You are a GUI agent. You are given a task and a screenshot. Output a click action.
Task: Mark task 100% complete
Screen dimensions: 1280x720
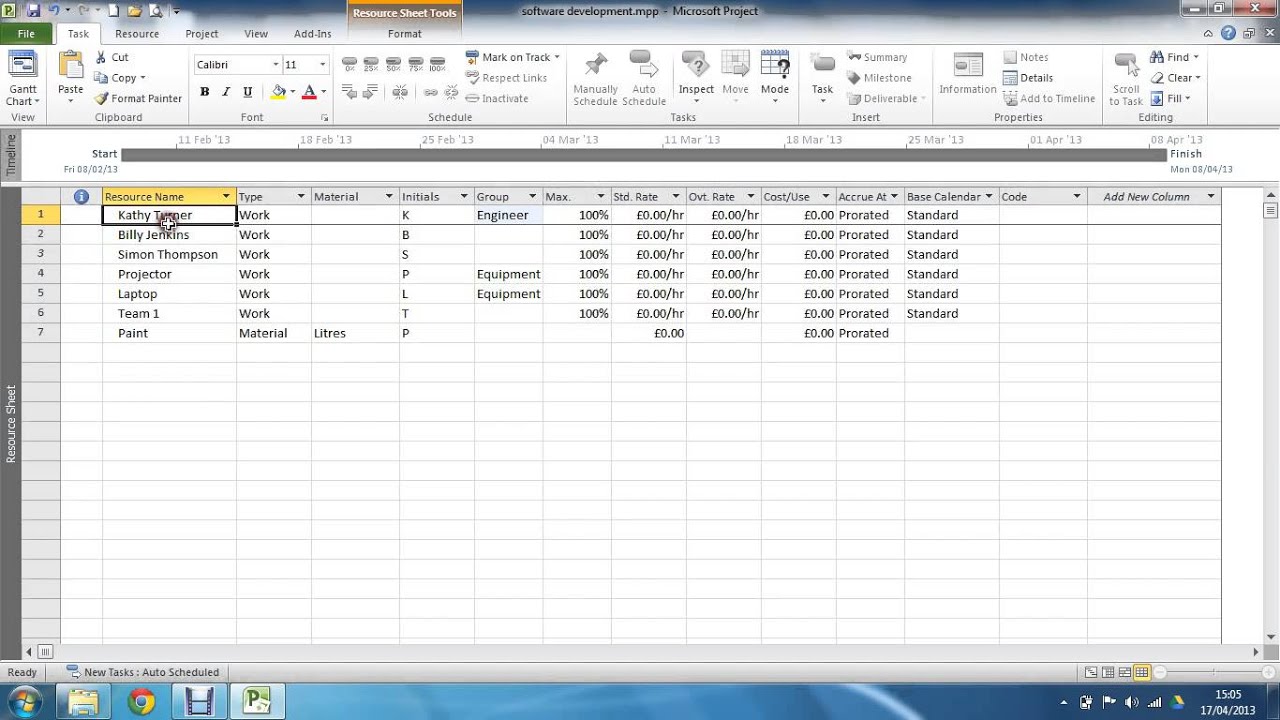[437, 65]
